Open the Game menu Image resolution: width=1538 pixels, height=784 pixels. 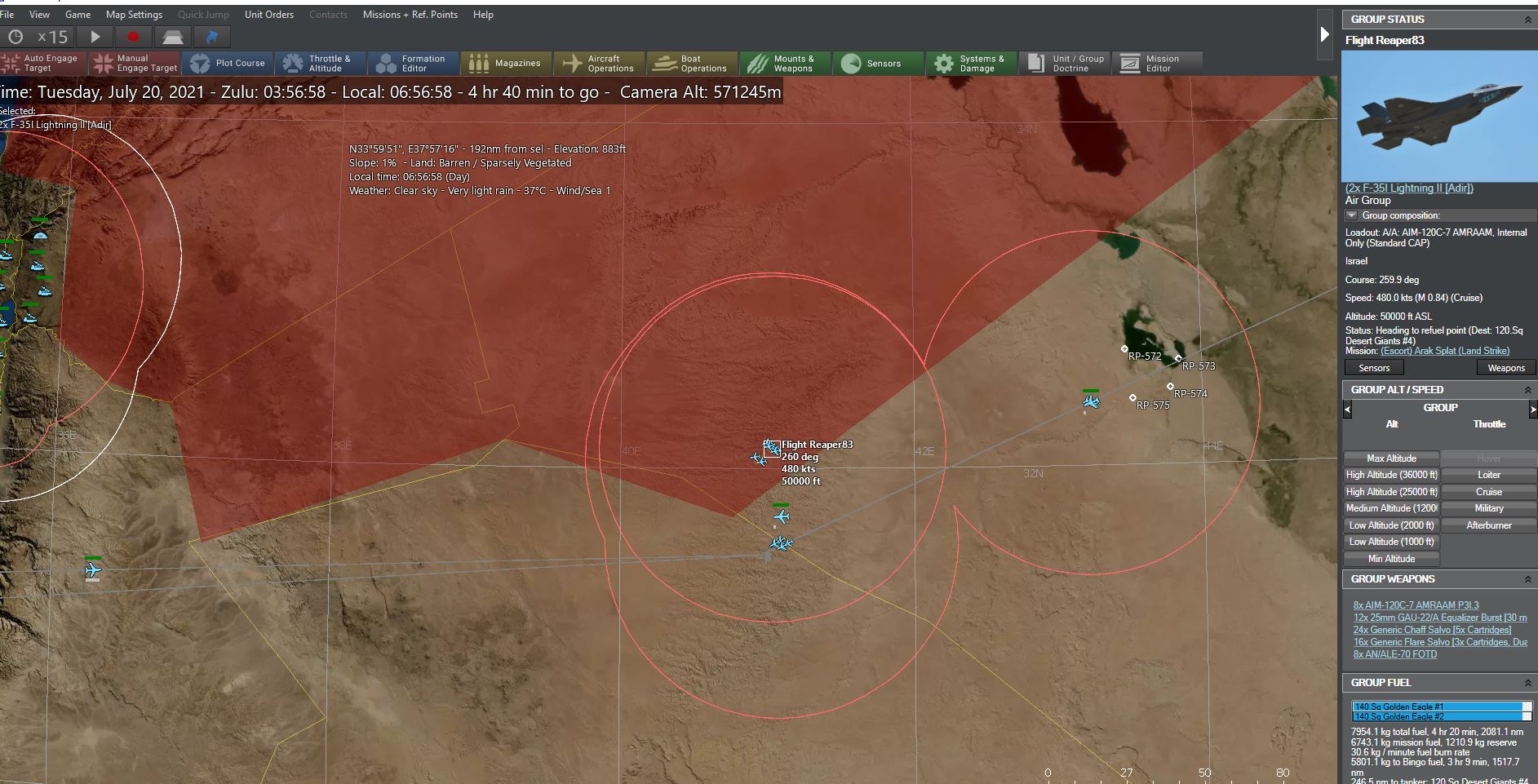78,15
